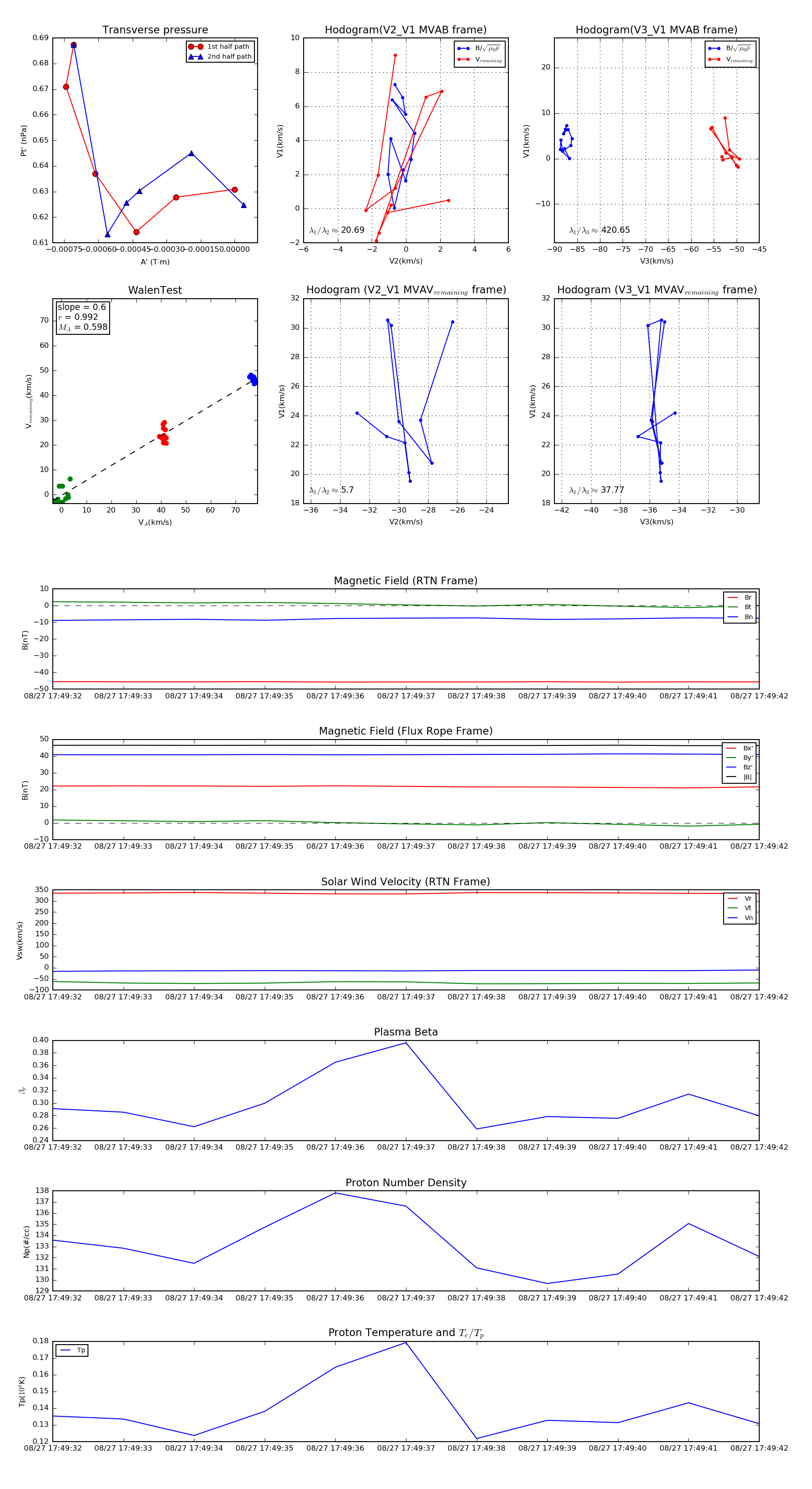Select the "r = 0.992" correlation text

coord(78,317)
